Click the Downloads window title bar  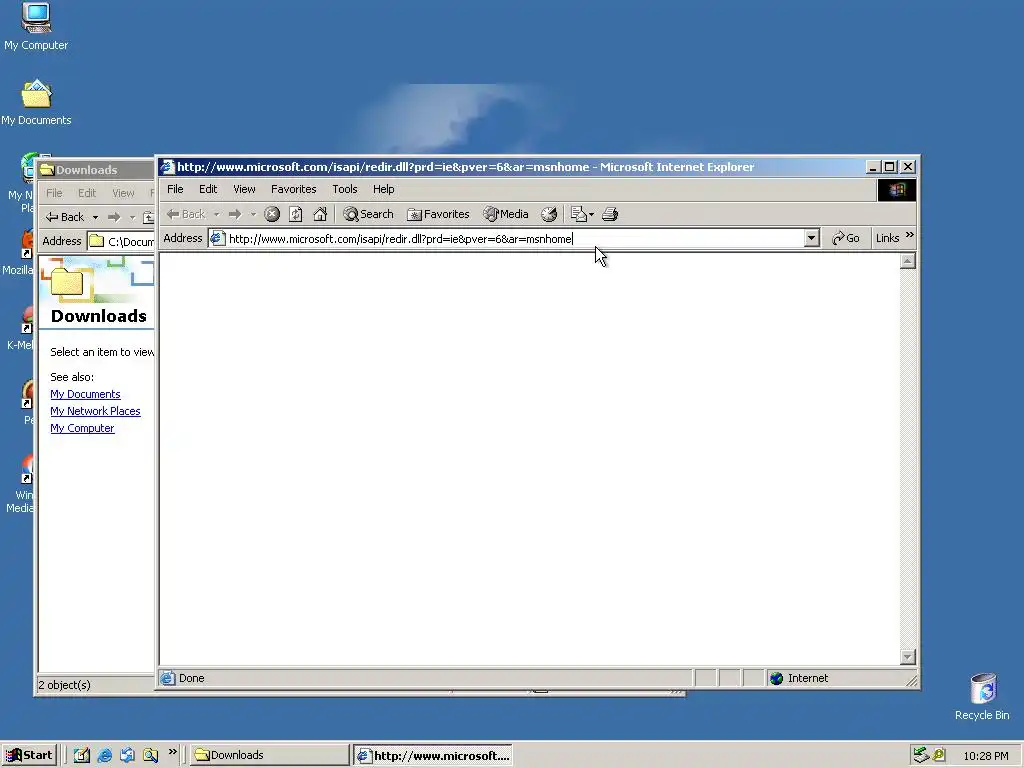tap(95, 170)
